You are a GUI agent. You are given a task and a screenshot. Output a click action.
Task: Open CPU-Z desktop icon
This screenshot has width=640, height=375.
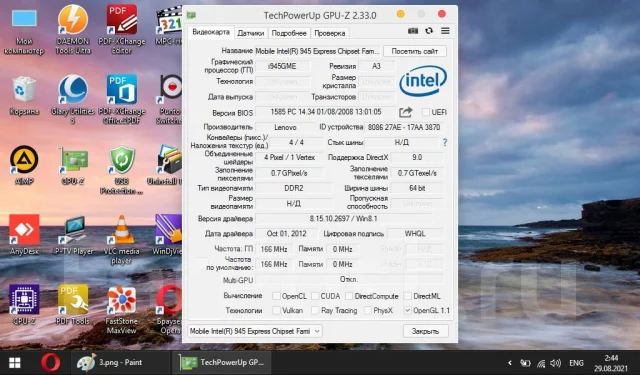pyautogui.click(x=24, y=304)
